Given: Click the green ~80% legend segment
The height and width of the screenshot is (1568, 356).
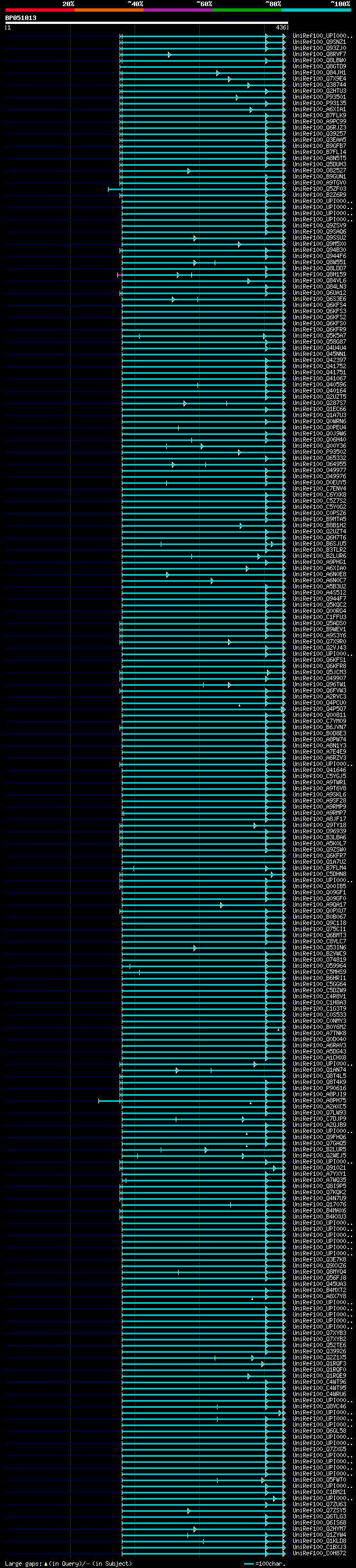Looking at the screenshot, I should point(247,10).
